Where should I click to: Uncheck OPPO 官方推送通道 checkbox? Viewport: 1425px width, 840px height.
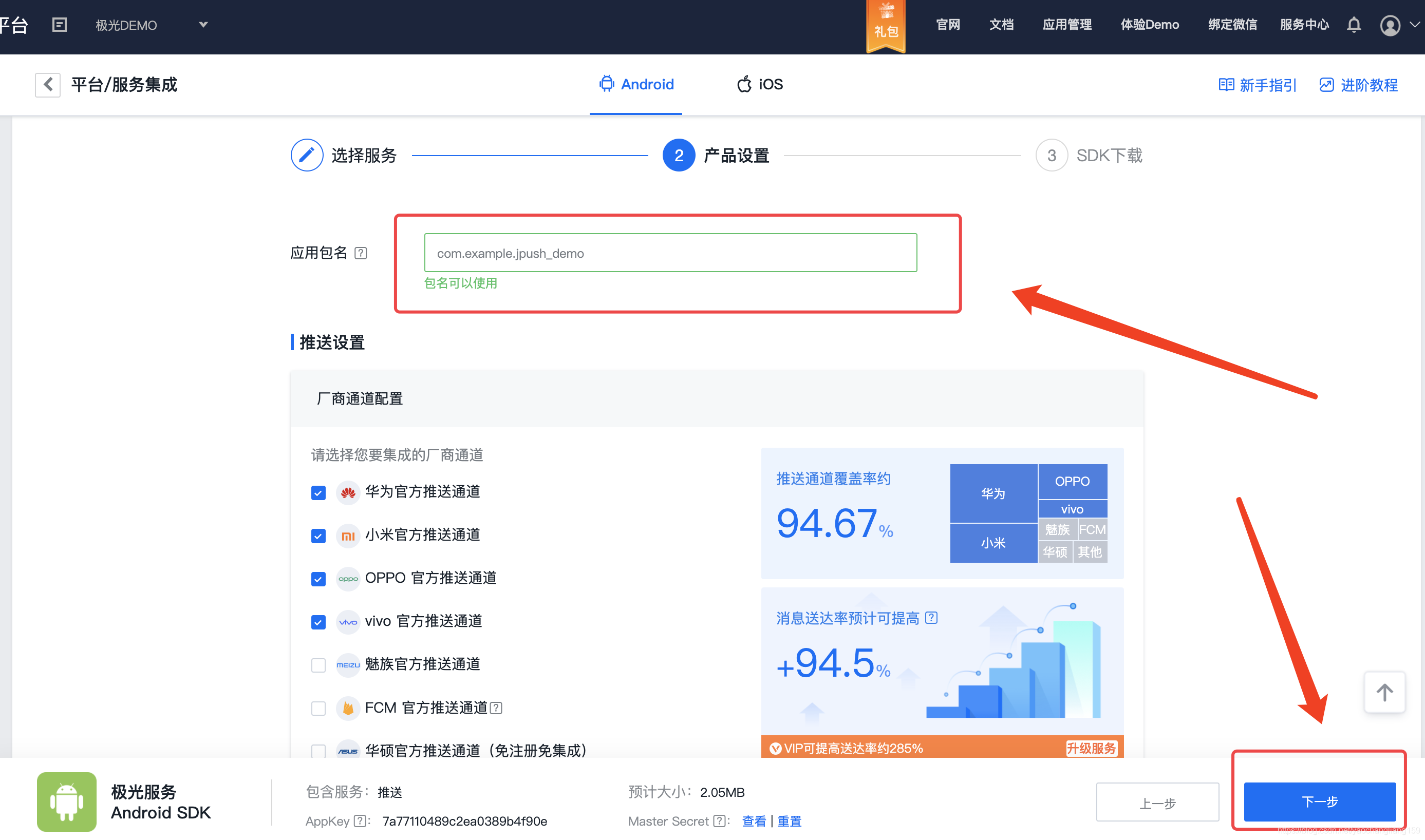pyautogui.click(x=318, y=579)
